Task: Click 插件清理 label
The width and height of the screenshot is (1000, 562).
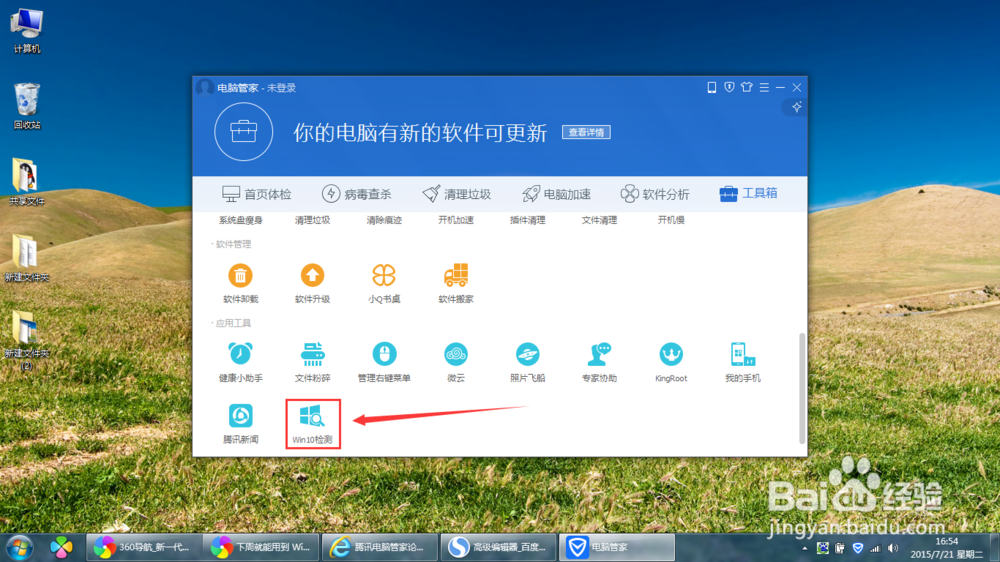Action: (527, 220)
